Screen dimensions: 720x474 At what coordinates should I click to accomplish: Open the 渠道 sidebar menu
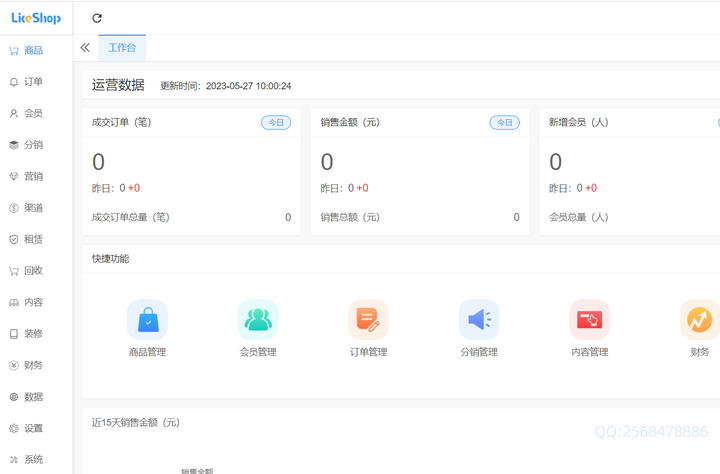(x=36, y=208)
